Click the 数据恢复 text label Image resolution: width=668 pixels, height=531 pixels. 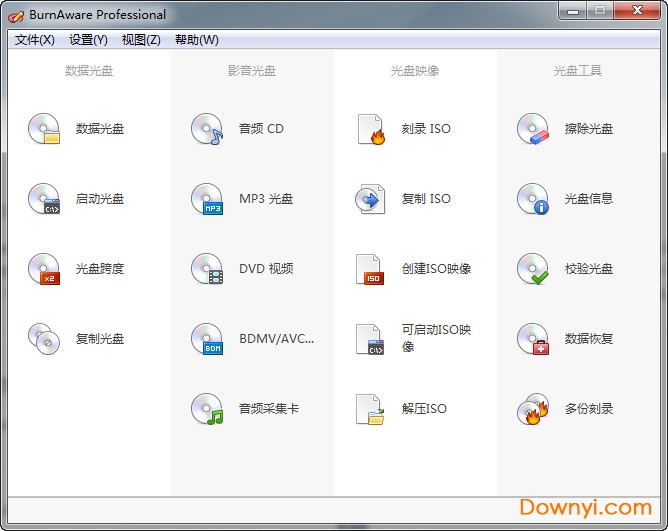coord(589,339)
